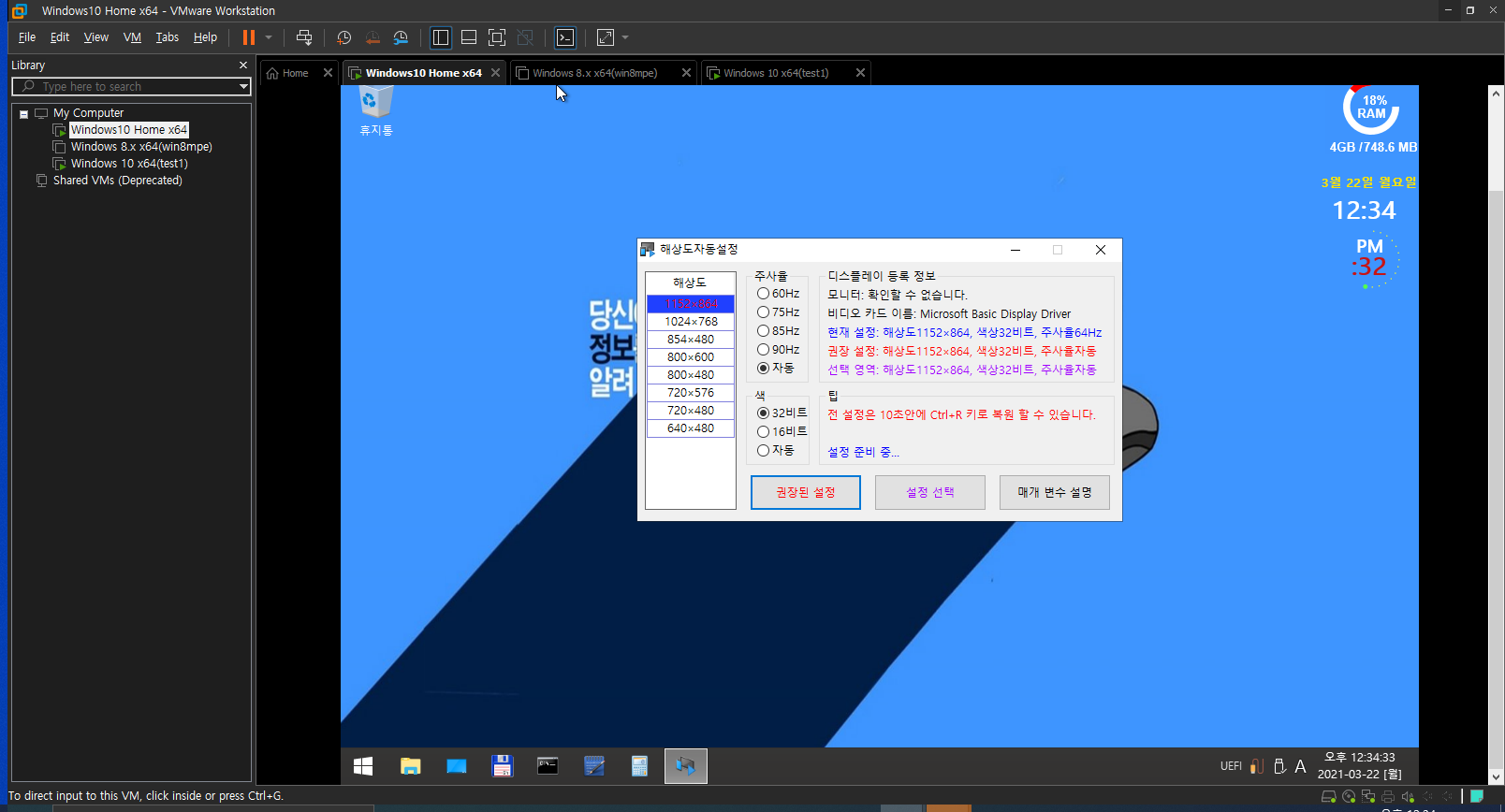Click the safely remove USB tray icon
The image size is (1505, 812).
(x=1279, y=766)
